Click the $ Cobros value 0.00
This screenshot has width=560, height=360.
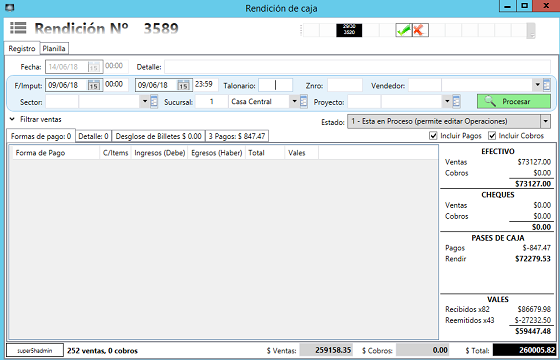click(x=422, y=350)
